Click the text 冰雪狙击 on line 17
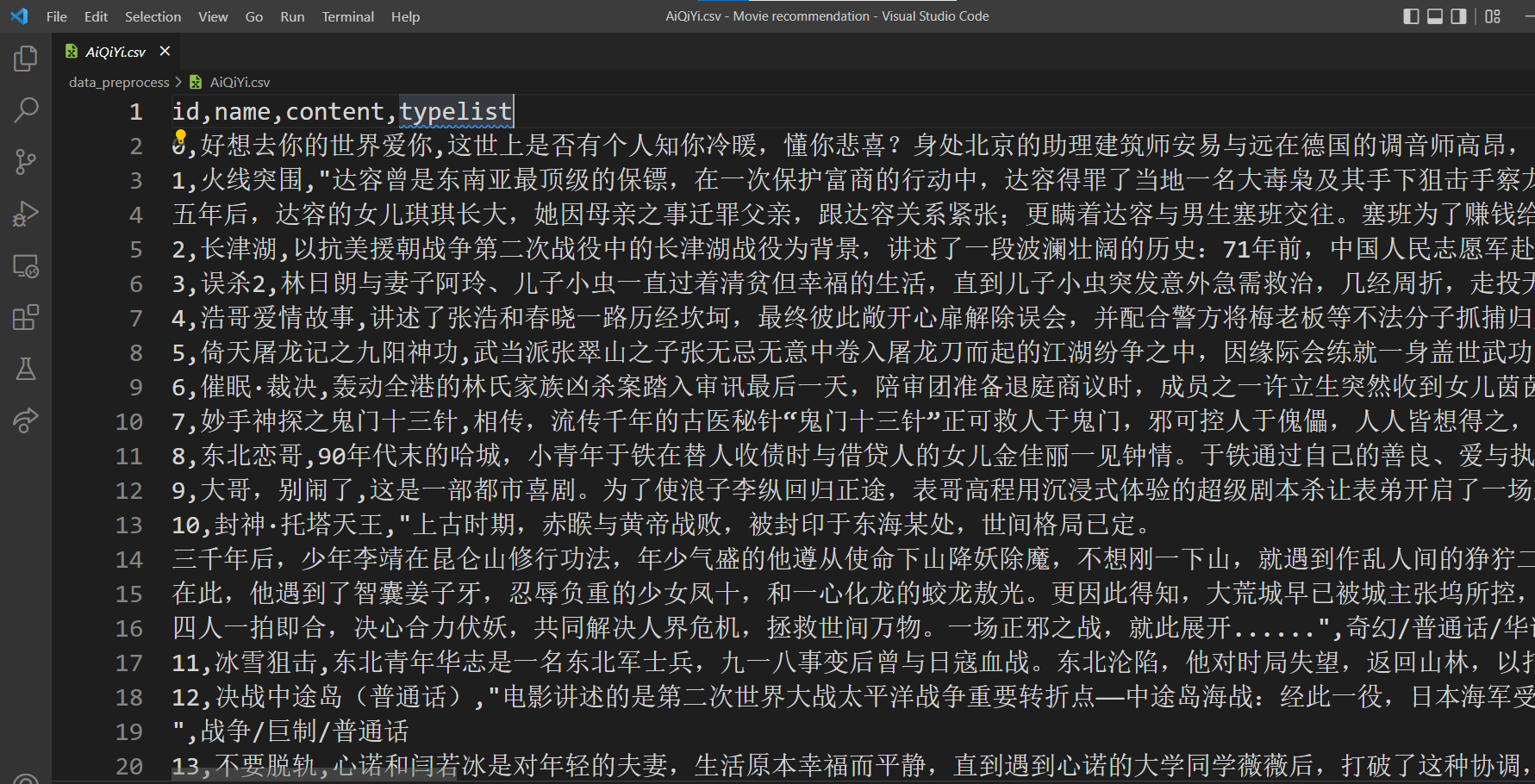 coord(266,663)
